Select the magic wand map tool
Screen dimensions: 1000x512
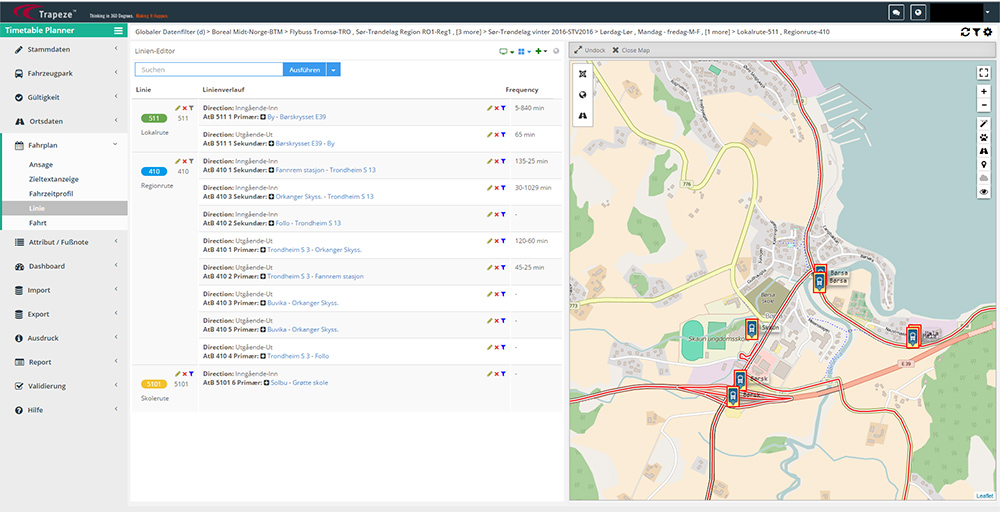(984, 123)
